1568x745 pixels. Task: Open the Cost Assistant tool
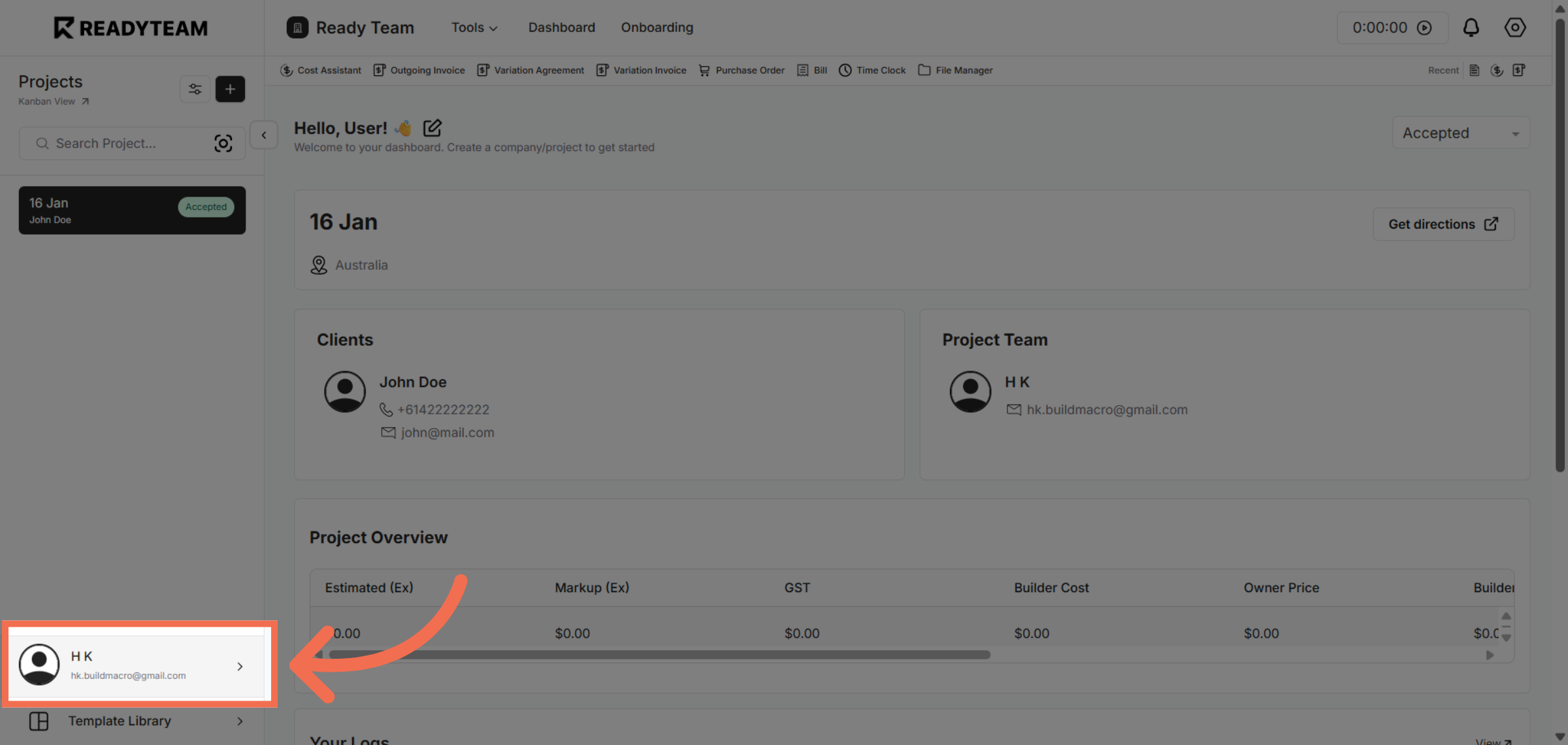click(321, 70)
